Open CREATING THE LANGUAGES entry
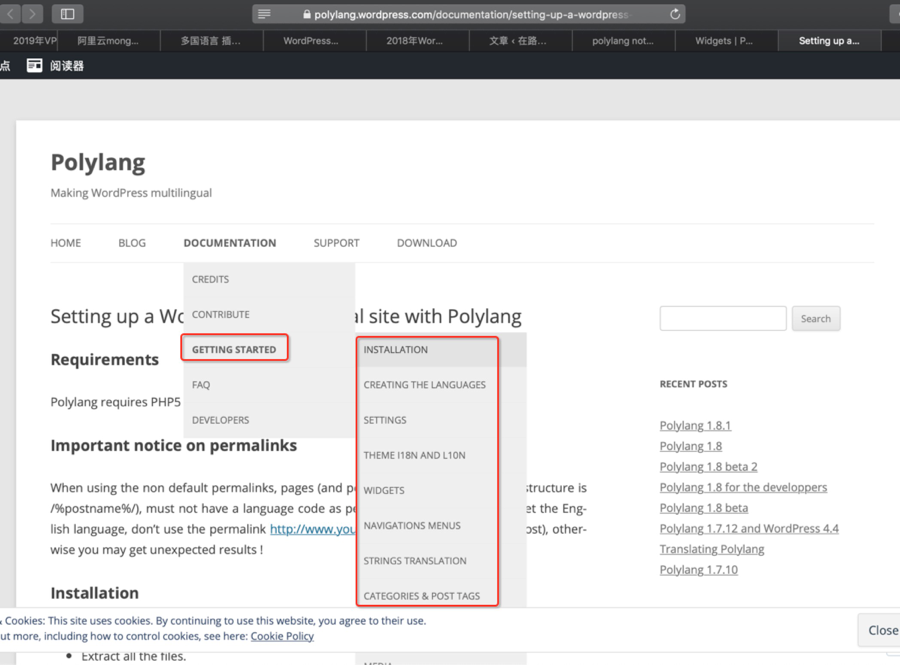900x665 pixels. 441,385
